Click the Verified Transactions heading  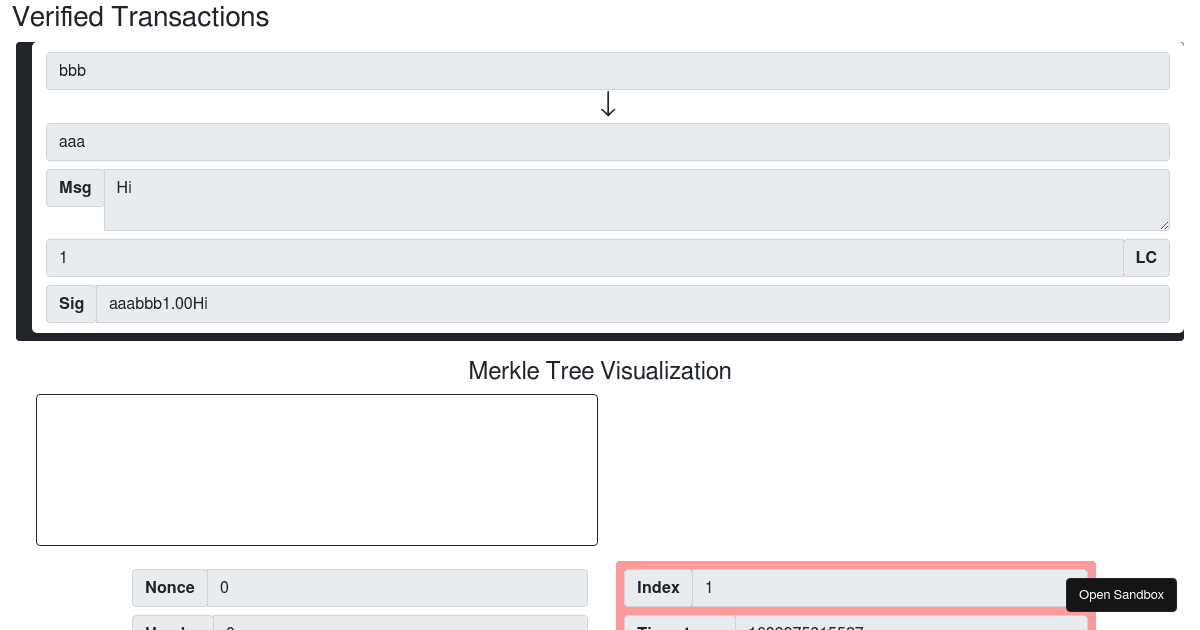[x=141, y=17]
